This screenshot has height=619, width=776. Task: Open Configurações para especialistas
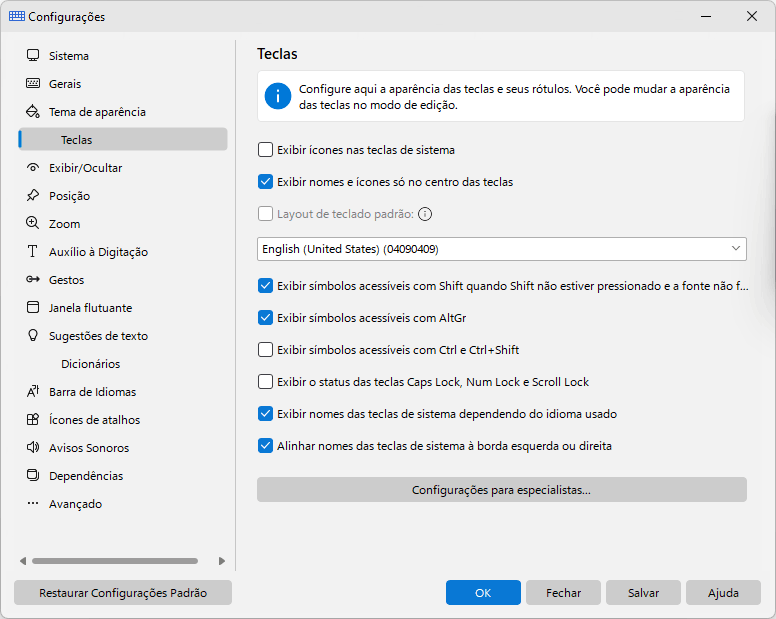point(501,490)
